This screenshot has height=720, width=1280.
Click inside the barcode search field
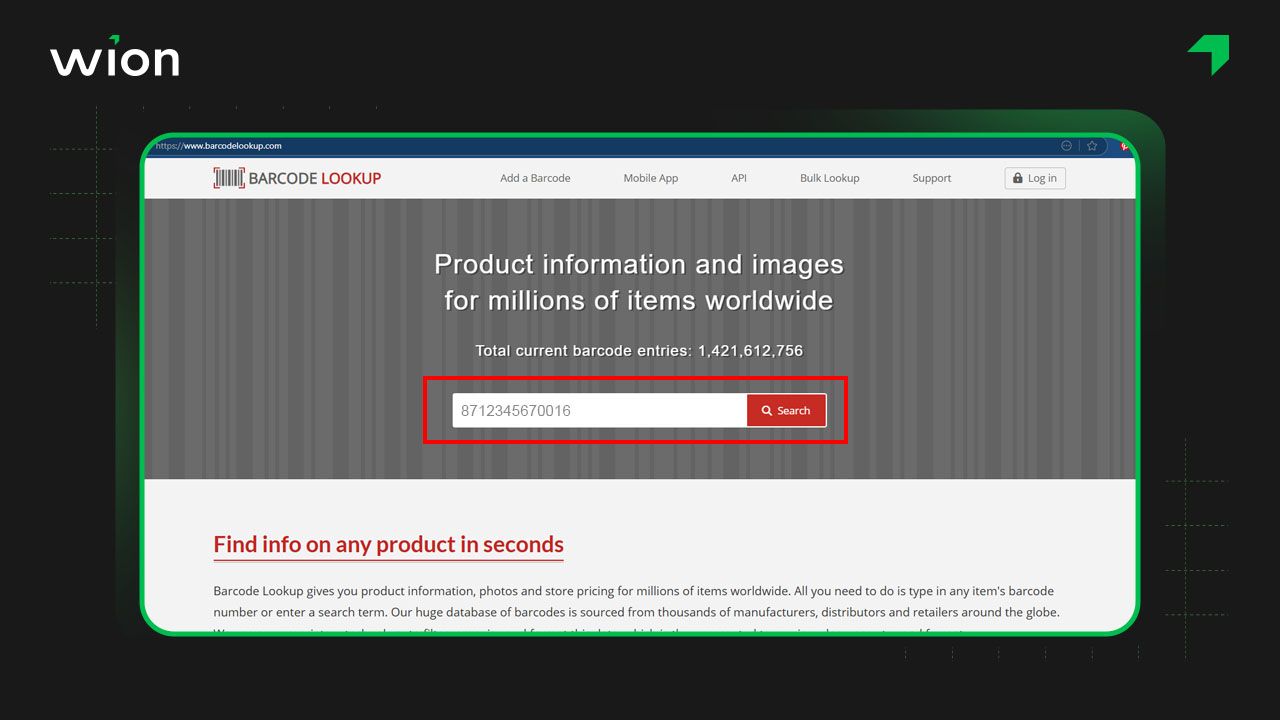tap(590, 410)
